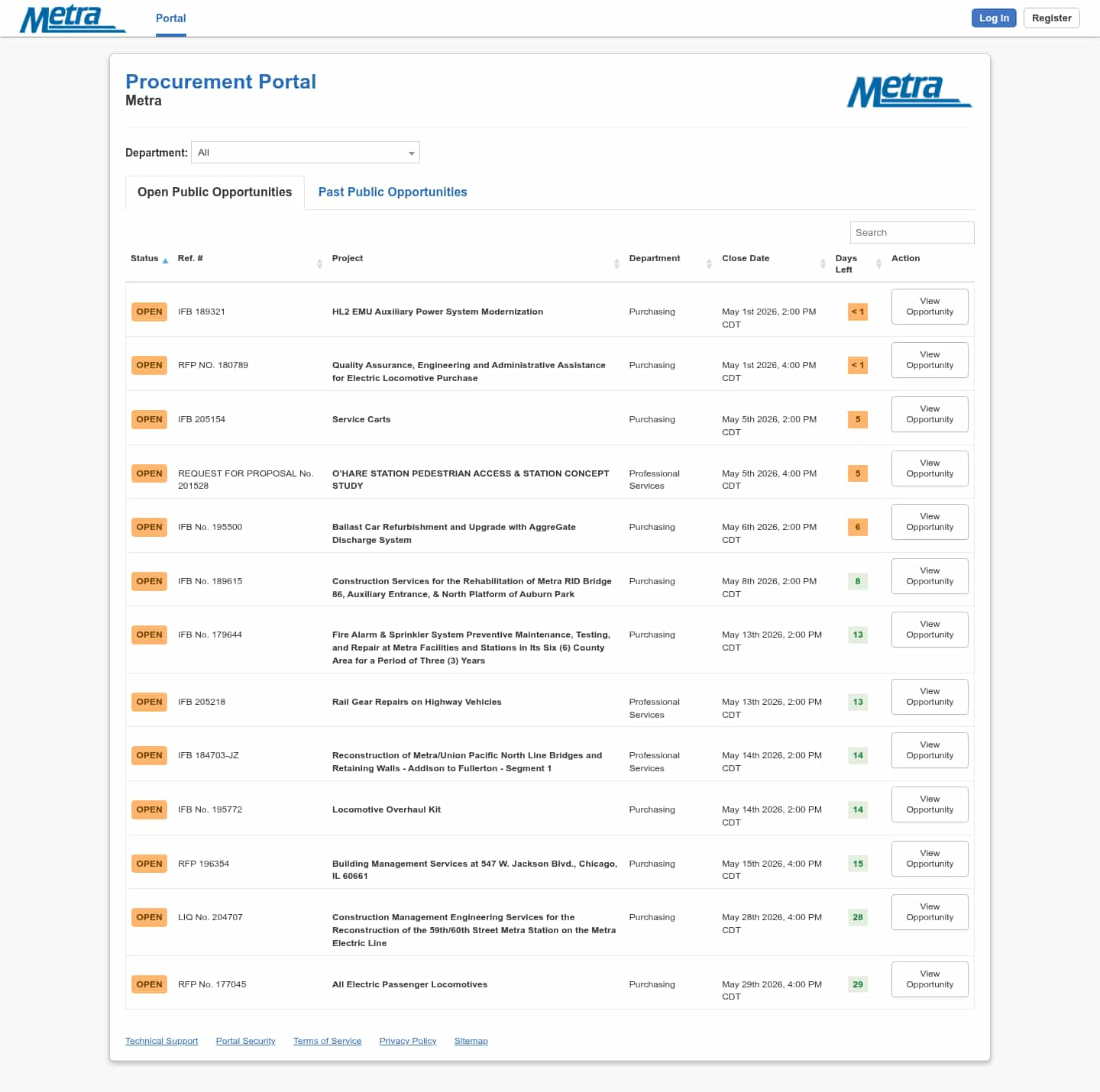The height and width of the screenshot is (1092, 1100).
Task: Click All Electric Passenger Locomotives project title
Action: click(x=409, y=985)
